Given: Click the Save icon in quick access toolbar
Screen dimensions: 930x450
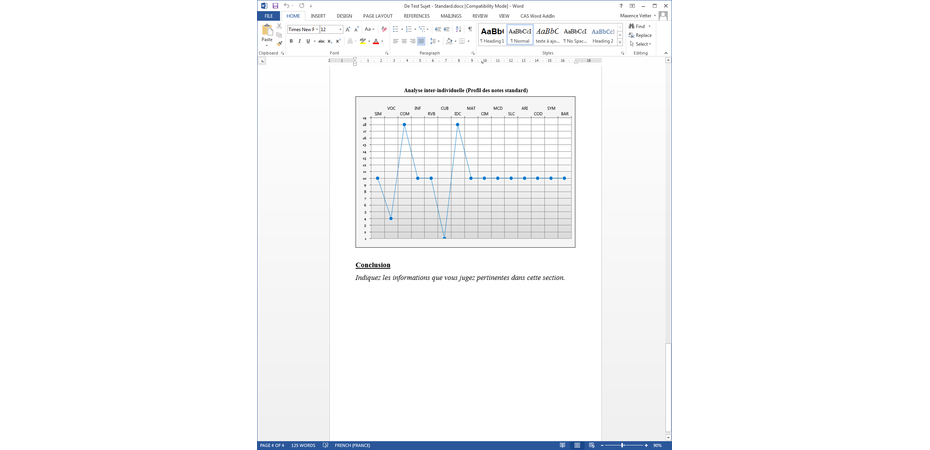Looking at the screenshot, I should (x=275, y=6).
